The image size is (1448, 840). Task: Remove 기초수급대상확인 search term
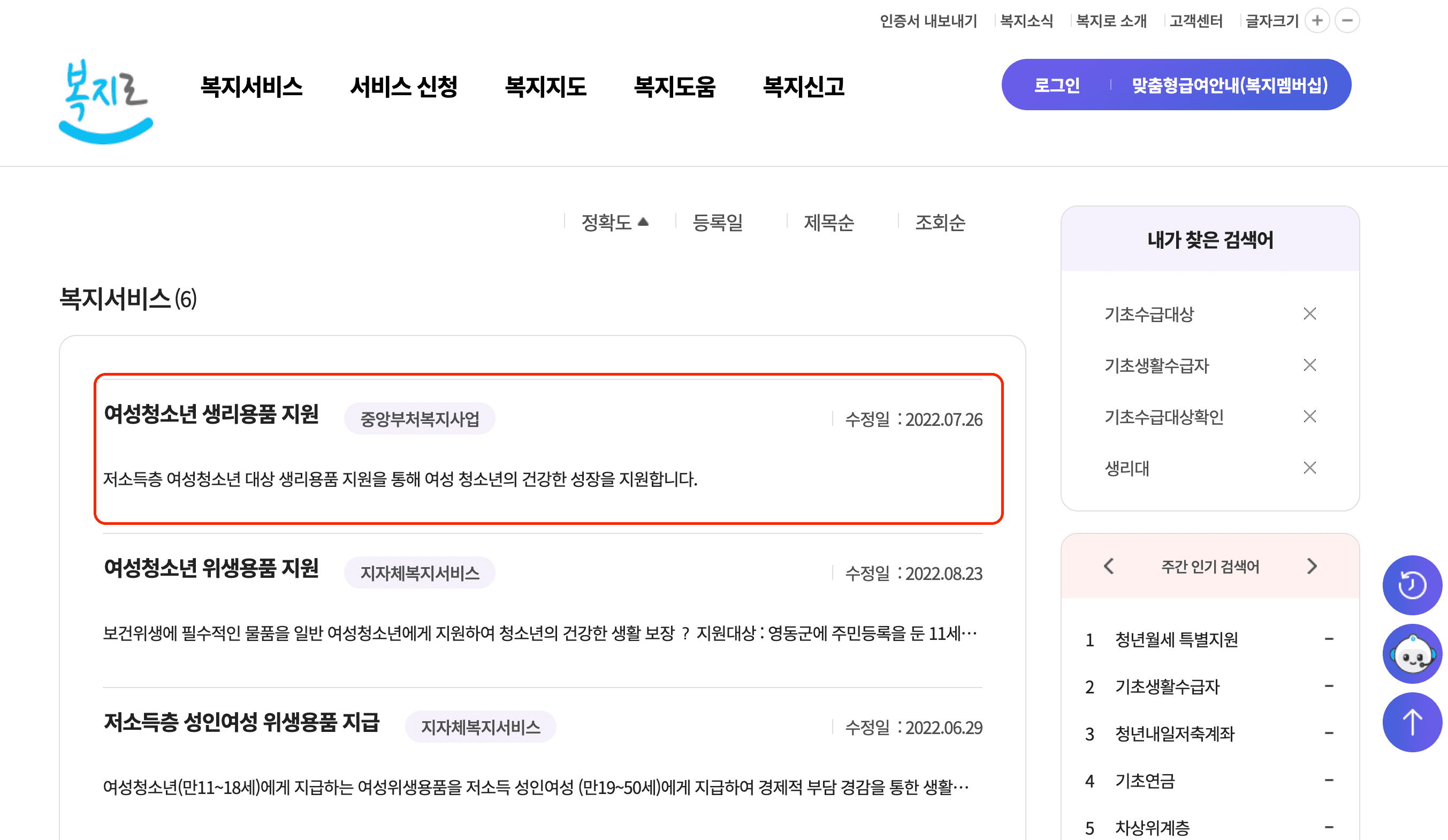[1309, 416]
